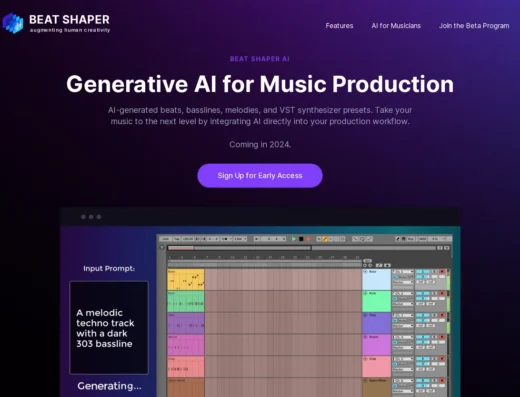Click the tempo value field
520x397 pixels.
pos(188,239)
